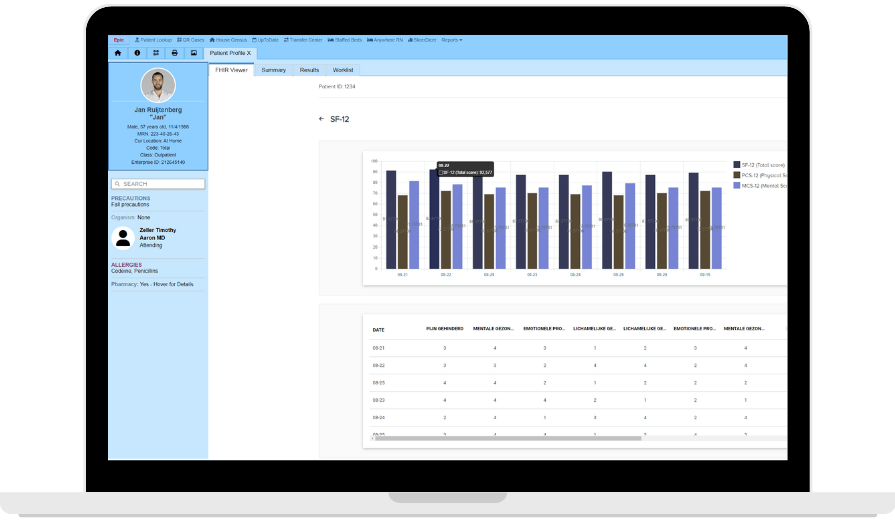Click the sidebar Search input field
Screen dimensions: 895x522
click(x=158, y=184)
